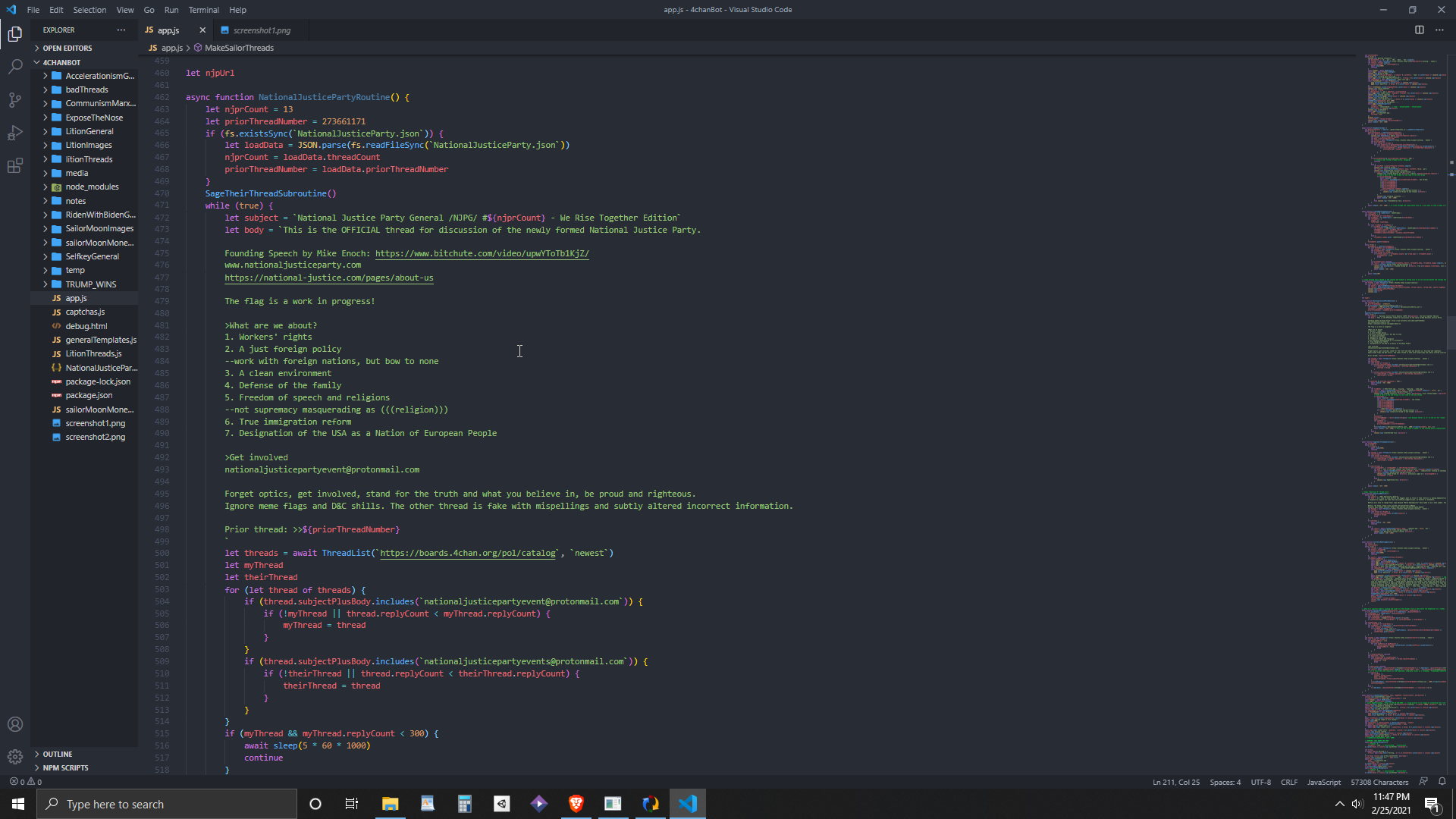Screen dimensions: 1456x819
Task: Click the editor minimap code overview
Action: click(x=1404, y=413)
